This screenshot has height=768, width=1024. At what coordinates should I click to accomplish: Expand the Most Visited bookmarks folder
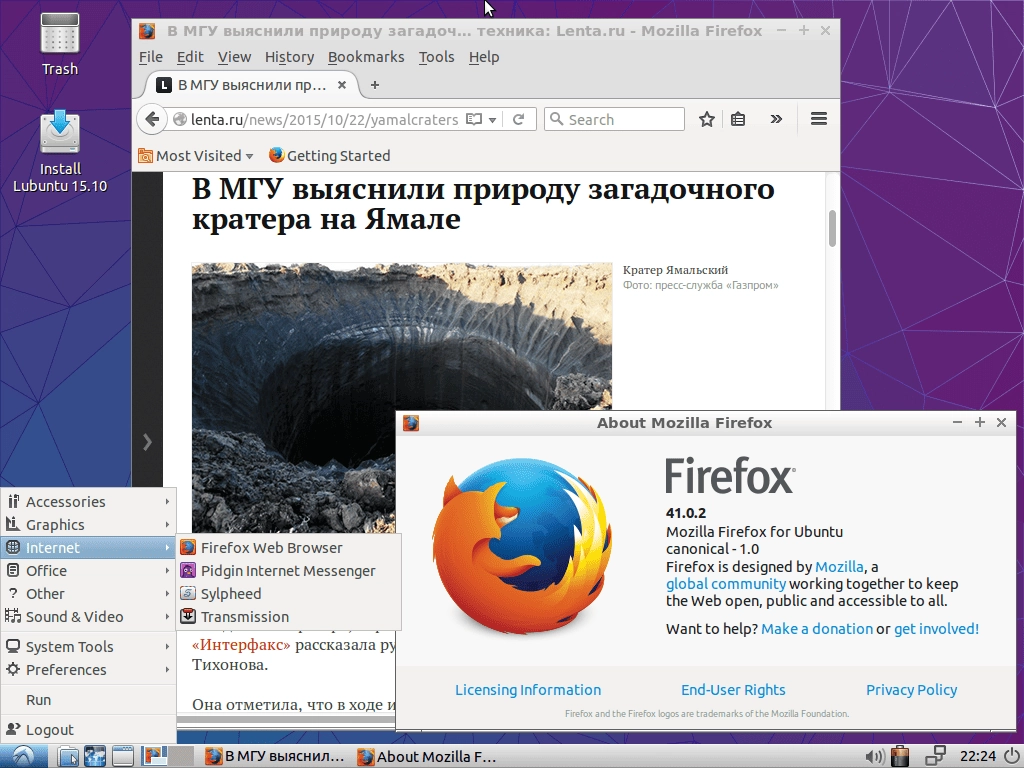[195, 155]
